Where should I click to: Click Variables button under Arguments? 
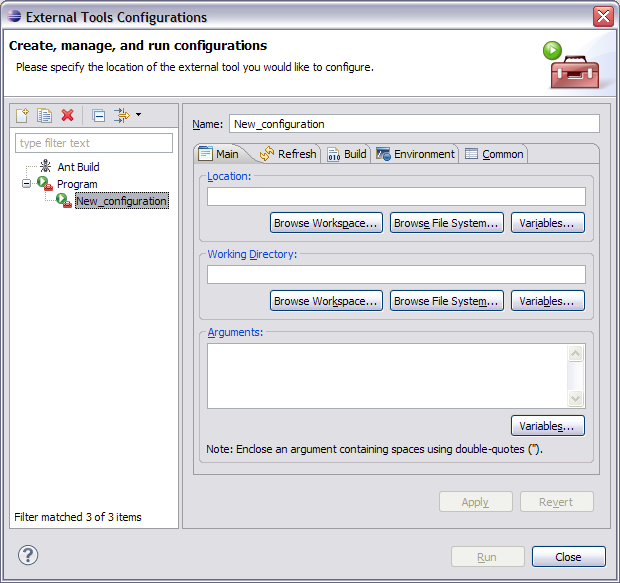coord(548,426)
